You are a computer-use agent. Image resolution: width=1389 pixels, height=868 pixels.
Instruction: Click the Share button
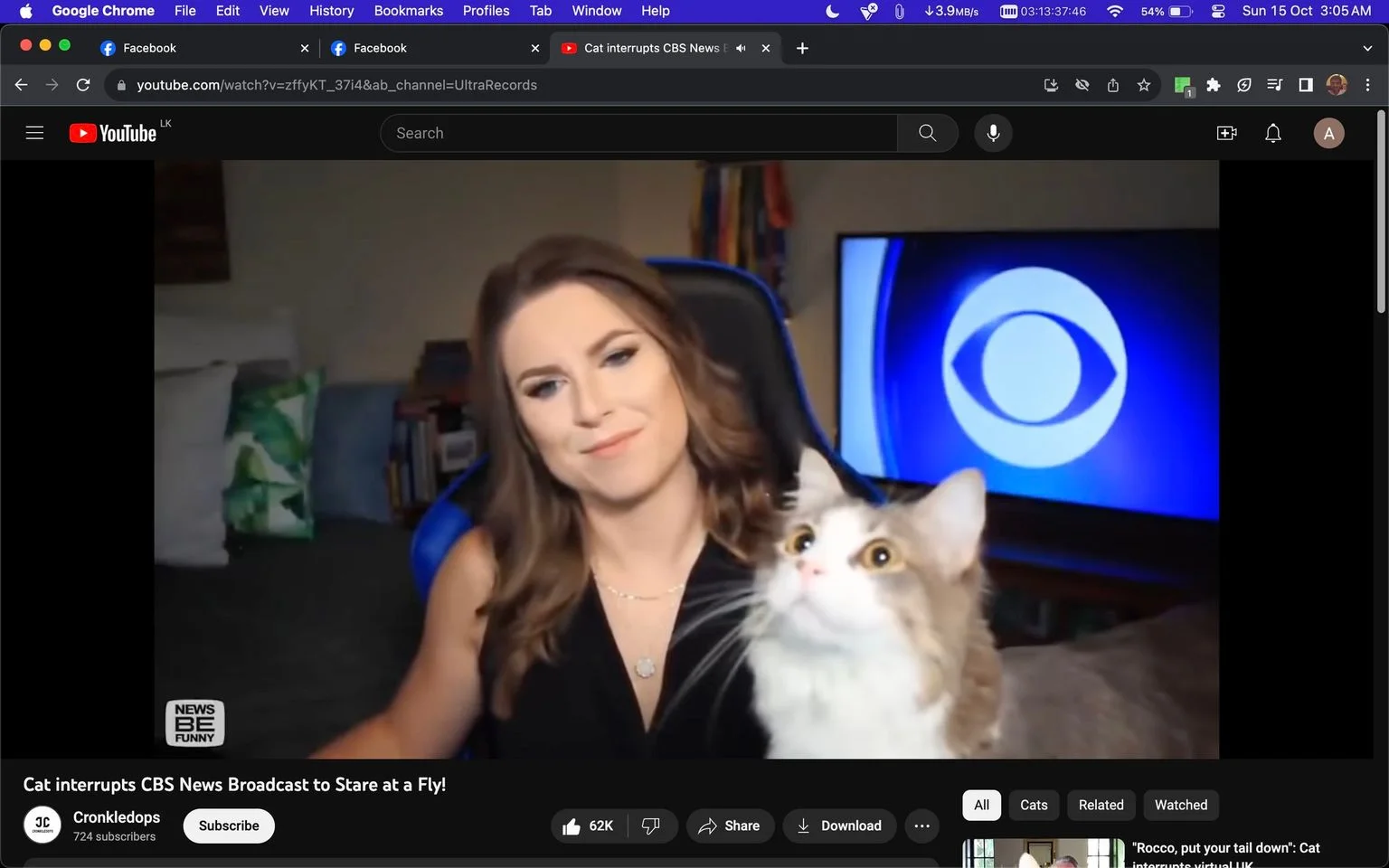click(x=730, y=826)
